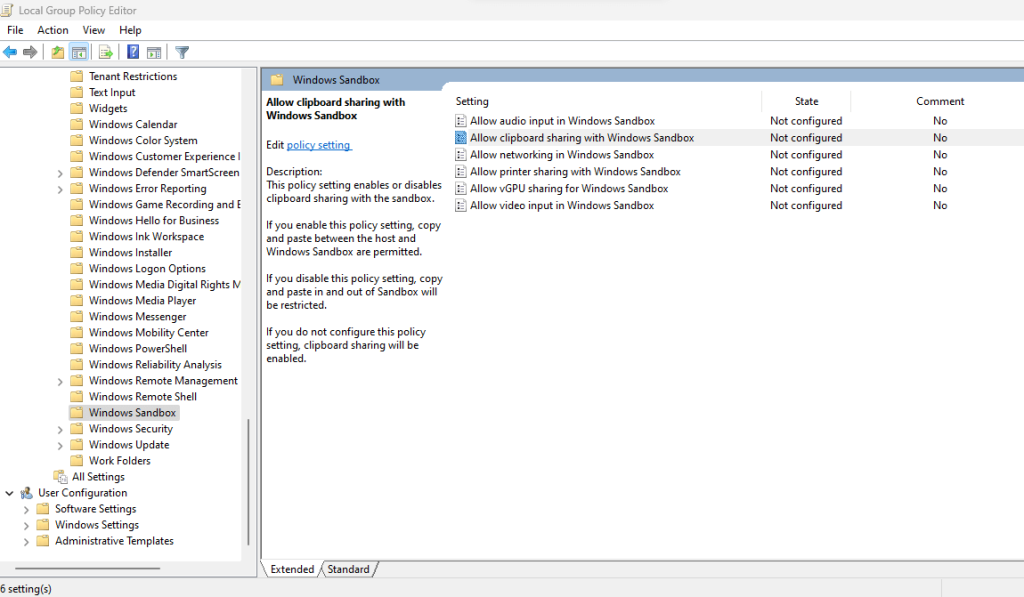Select 'Allow video input in Windows Sandbox' setting
1024x597 pixels.
(x=562, y=205)
